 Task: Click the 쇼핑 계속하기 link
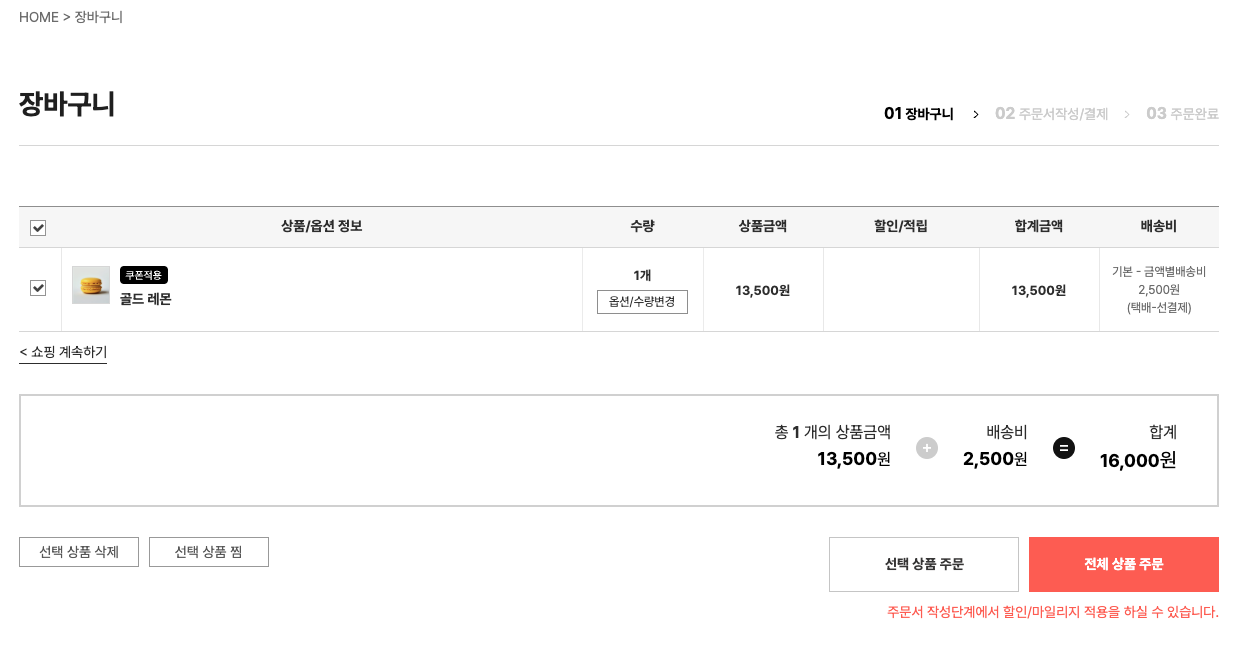click(62, 352)
